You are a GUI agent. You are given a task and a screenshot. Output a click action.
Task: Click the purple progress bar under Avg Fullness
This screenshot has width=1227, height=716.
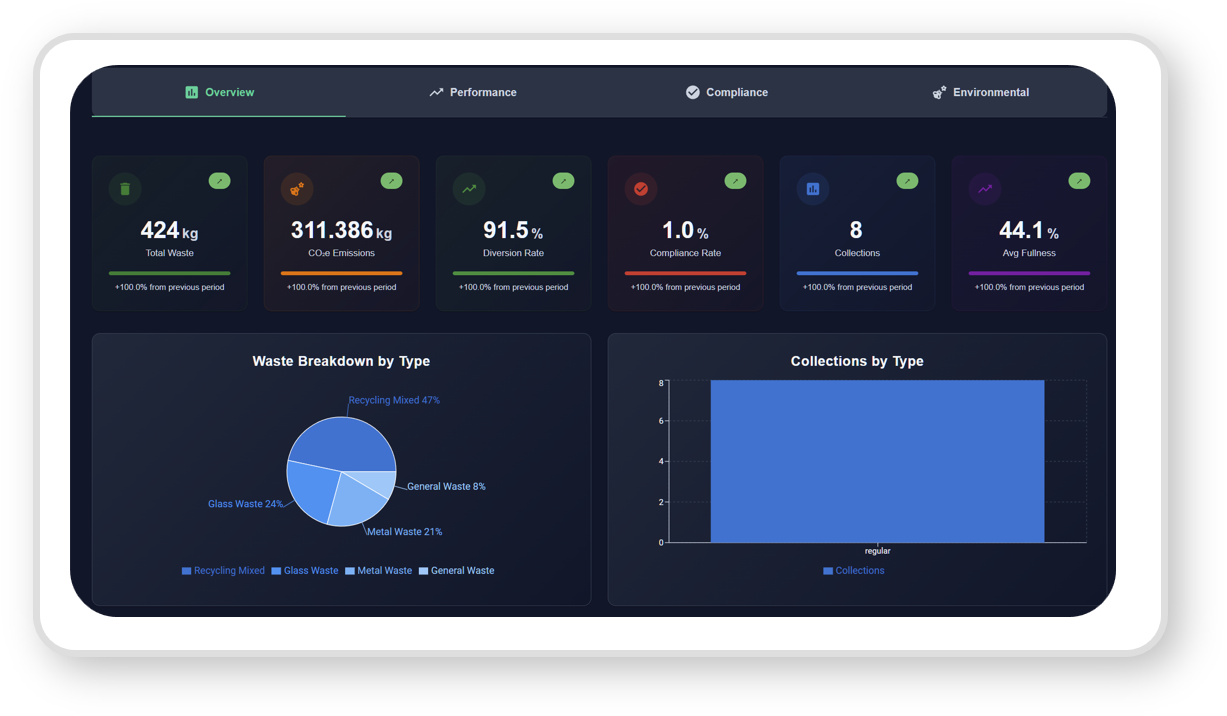(1029, 273)
